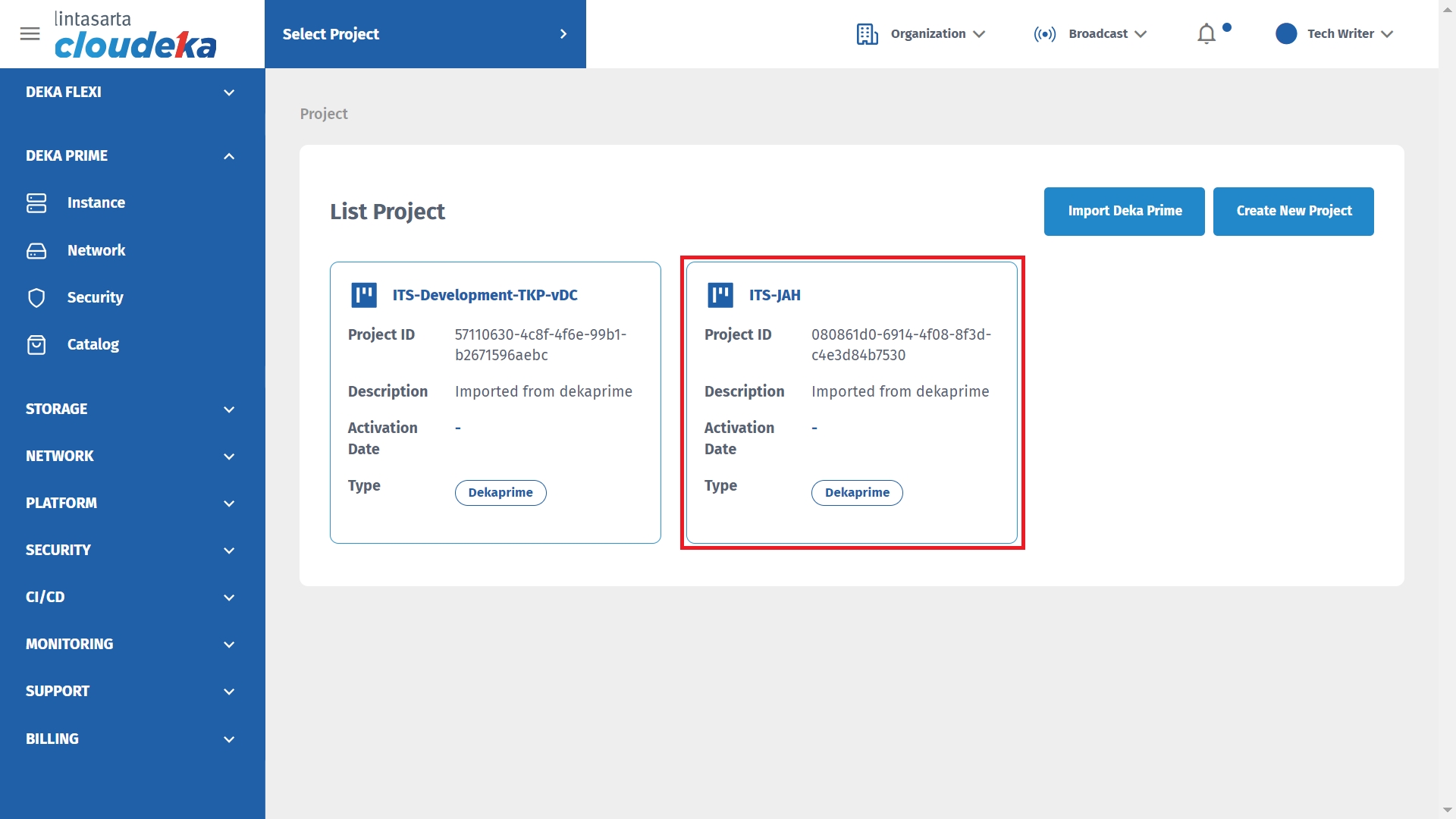Image resolution: width=1456 pixels, height=819 pixels.
Task: Click the Import Deka Prime button
Action: (1124, 211)
